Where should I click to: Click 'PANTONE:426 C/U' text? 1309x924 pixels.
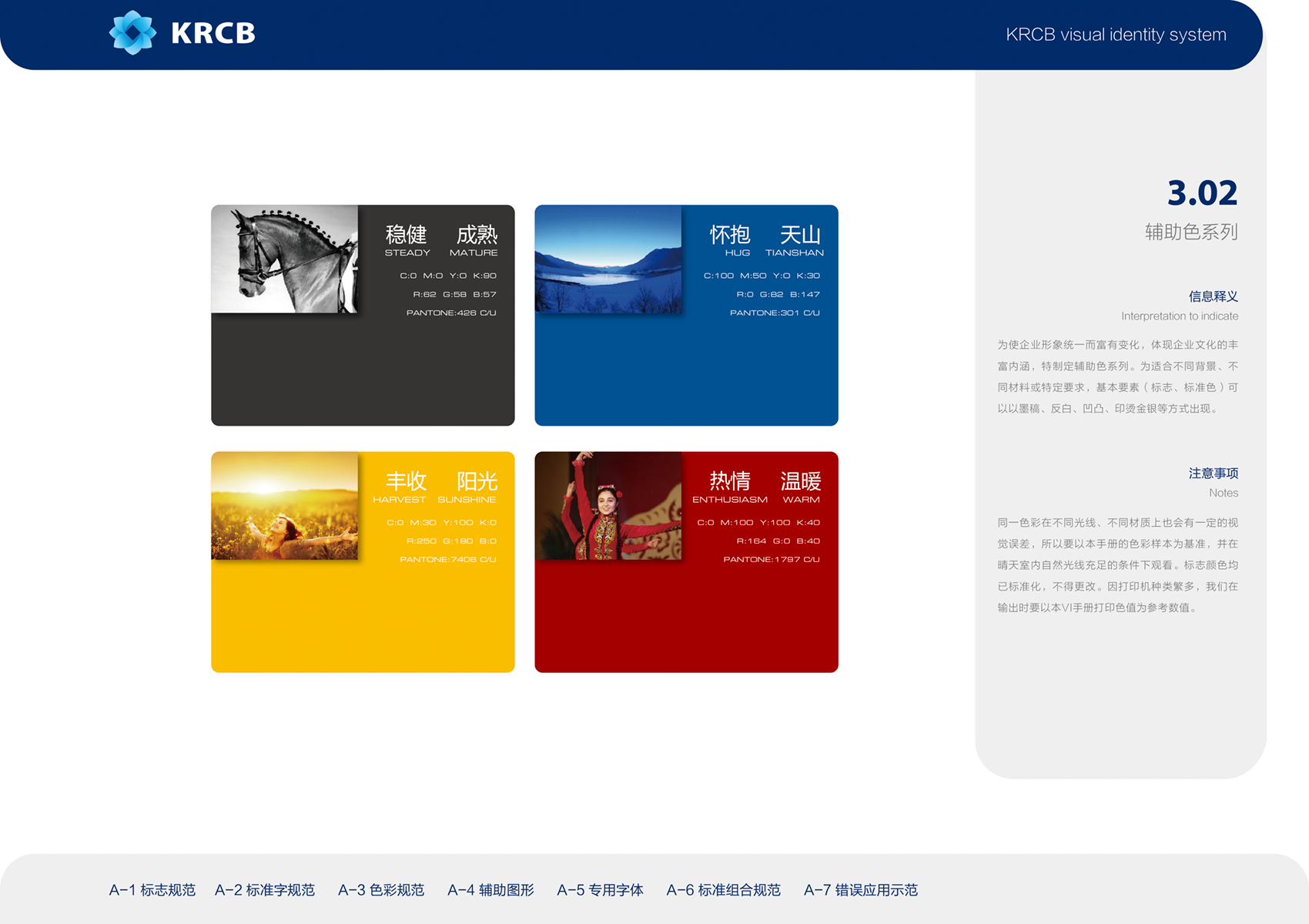(451, 313)
